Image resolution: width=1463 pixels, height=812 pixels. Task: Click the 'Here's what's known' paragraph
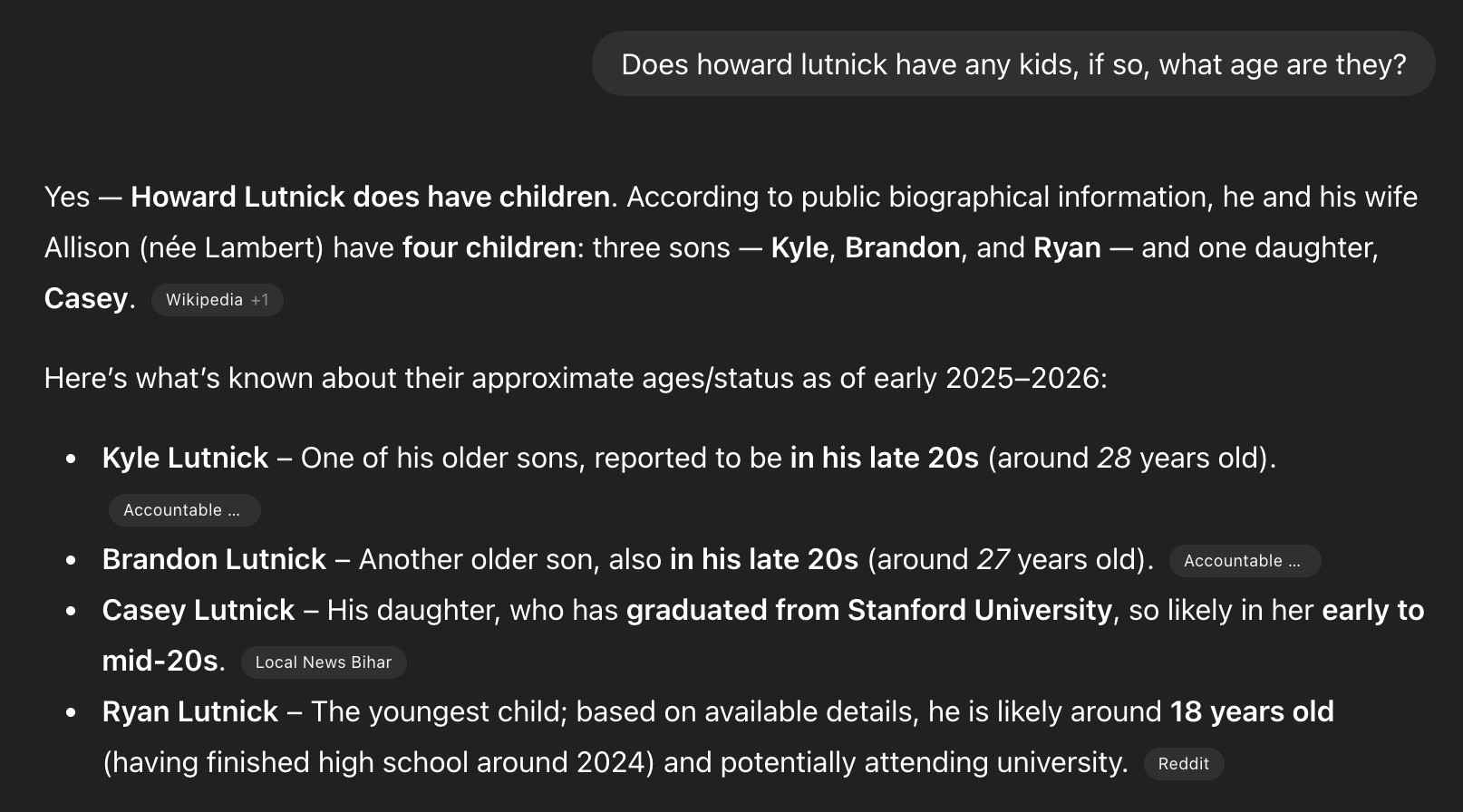[x=576, y=378]
